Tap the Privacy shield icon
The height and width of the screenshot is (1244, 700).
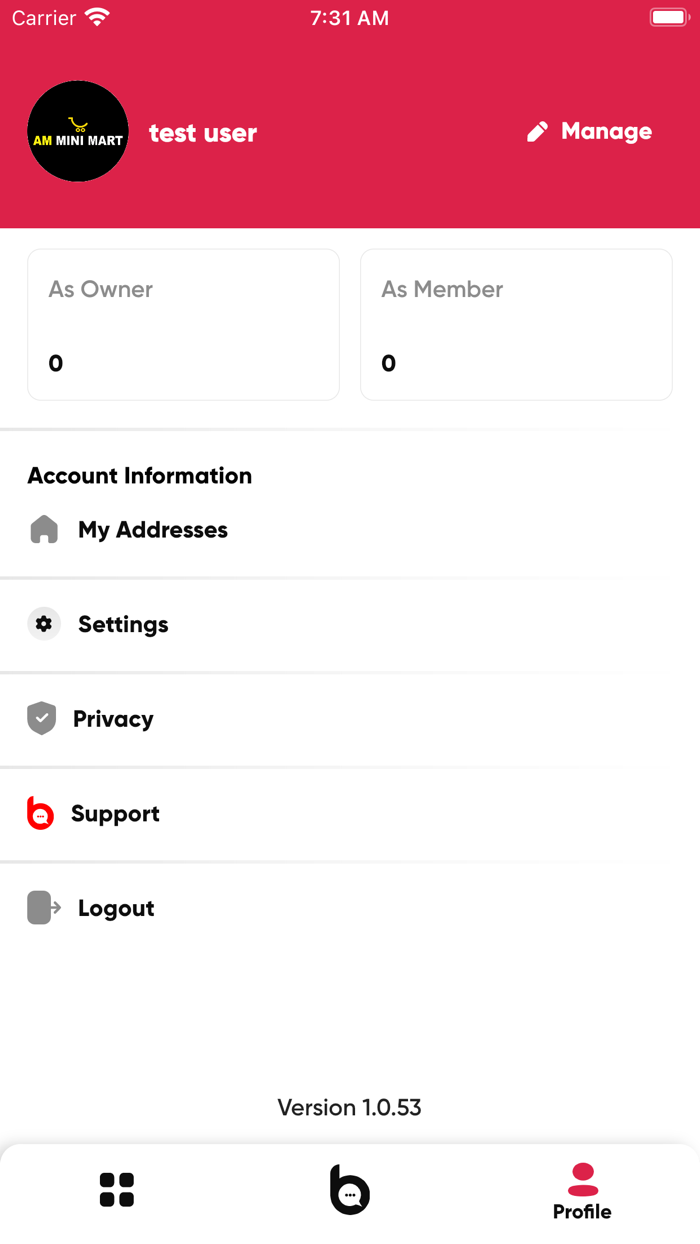42,719
